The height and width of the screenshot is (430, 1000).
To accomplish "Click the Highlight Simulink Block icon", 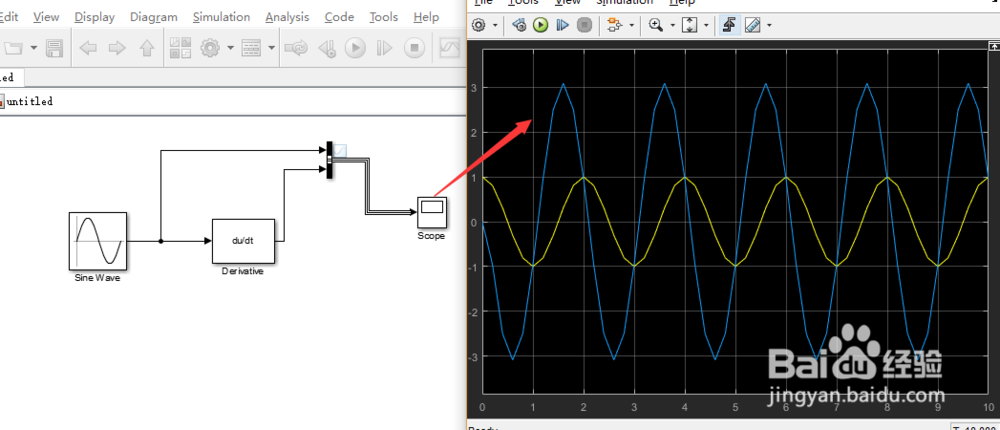I will point(615,26).
